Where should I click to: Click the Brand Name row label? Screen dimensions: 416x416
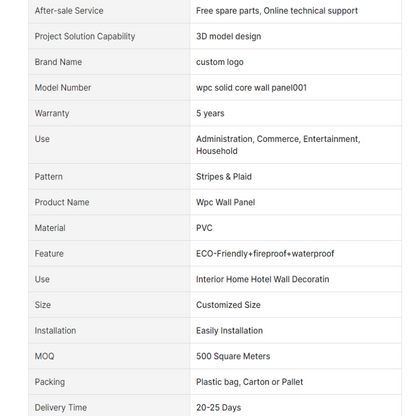click(x=58, y=62)
